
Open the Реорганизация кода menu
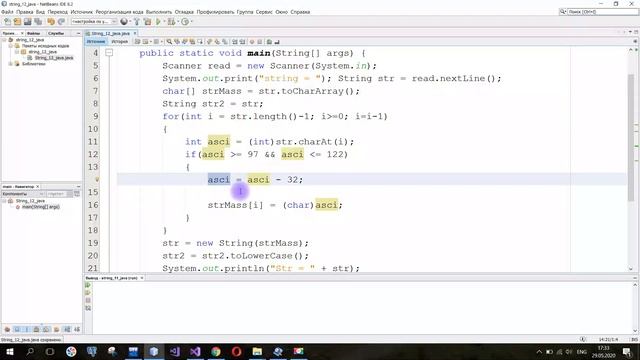pyautogui.click(x=119, y=12)
